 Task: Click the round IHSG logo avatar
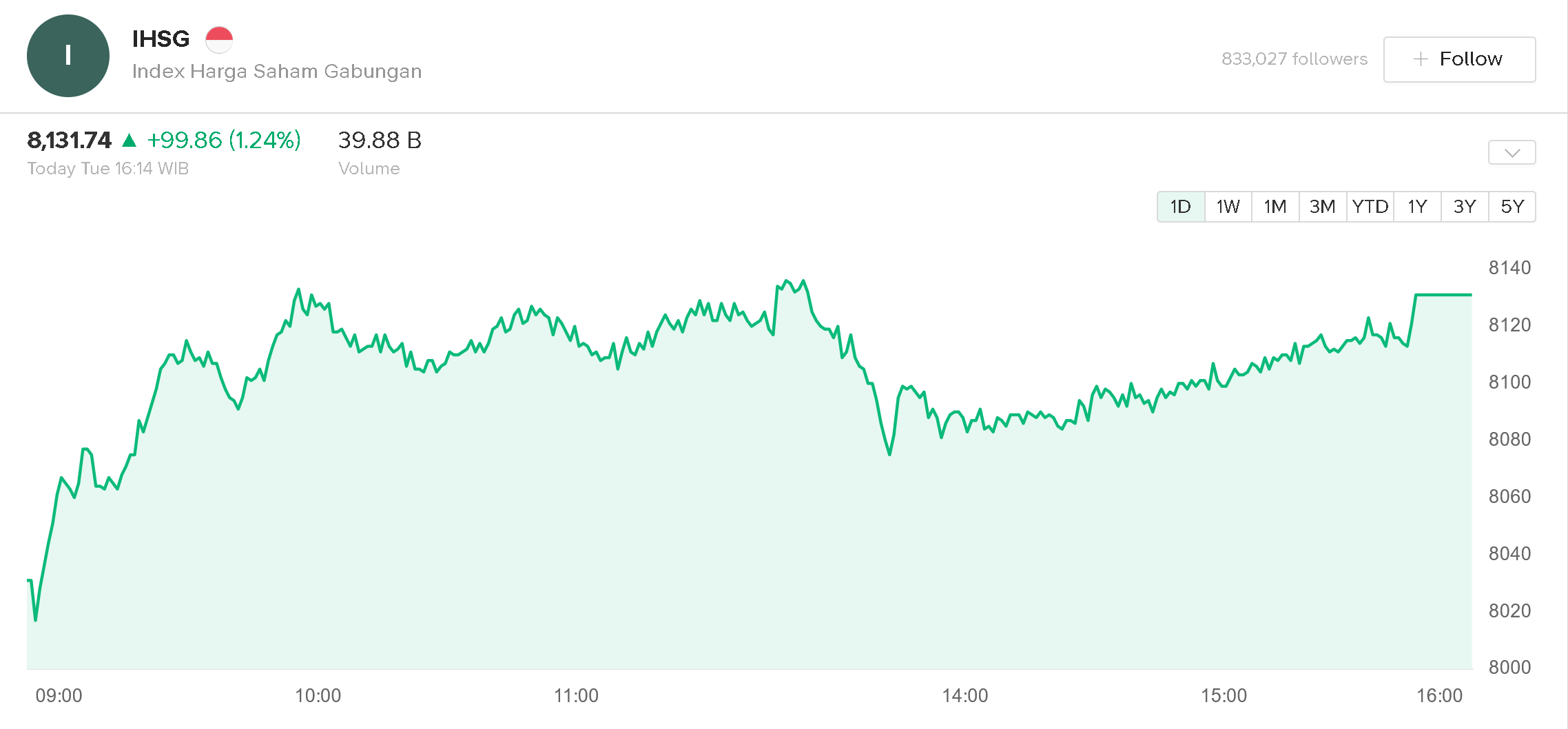tap(68, 56)
